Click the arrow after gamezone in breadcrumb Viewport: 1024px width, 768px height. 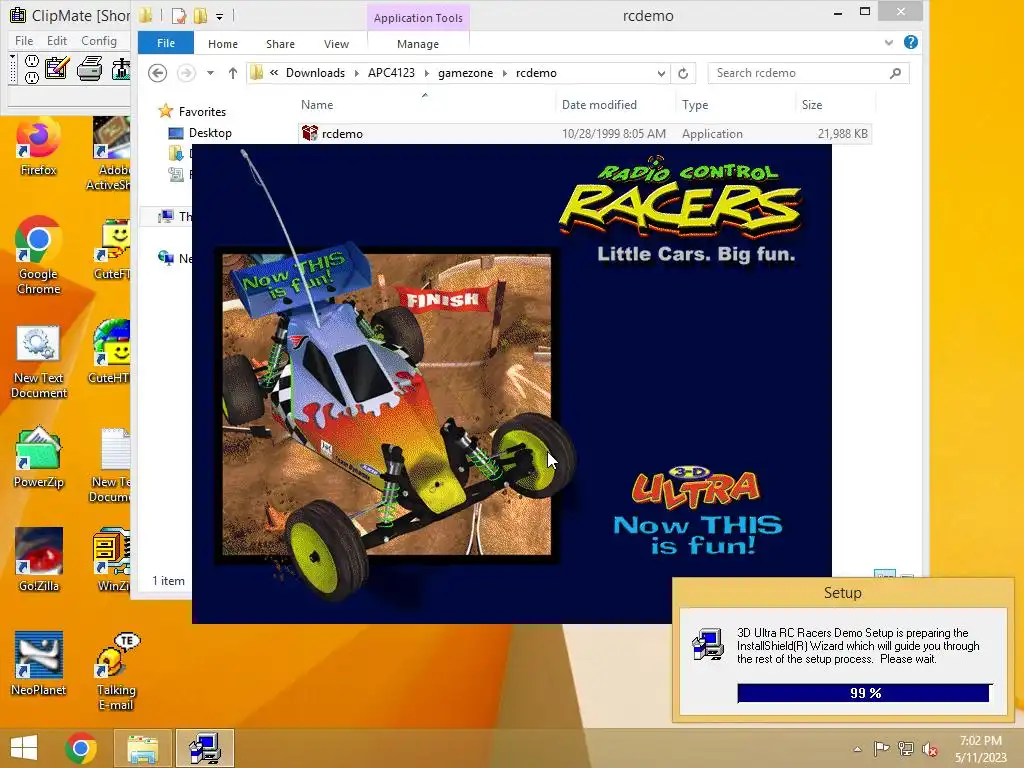tap(504, 73)
